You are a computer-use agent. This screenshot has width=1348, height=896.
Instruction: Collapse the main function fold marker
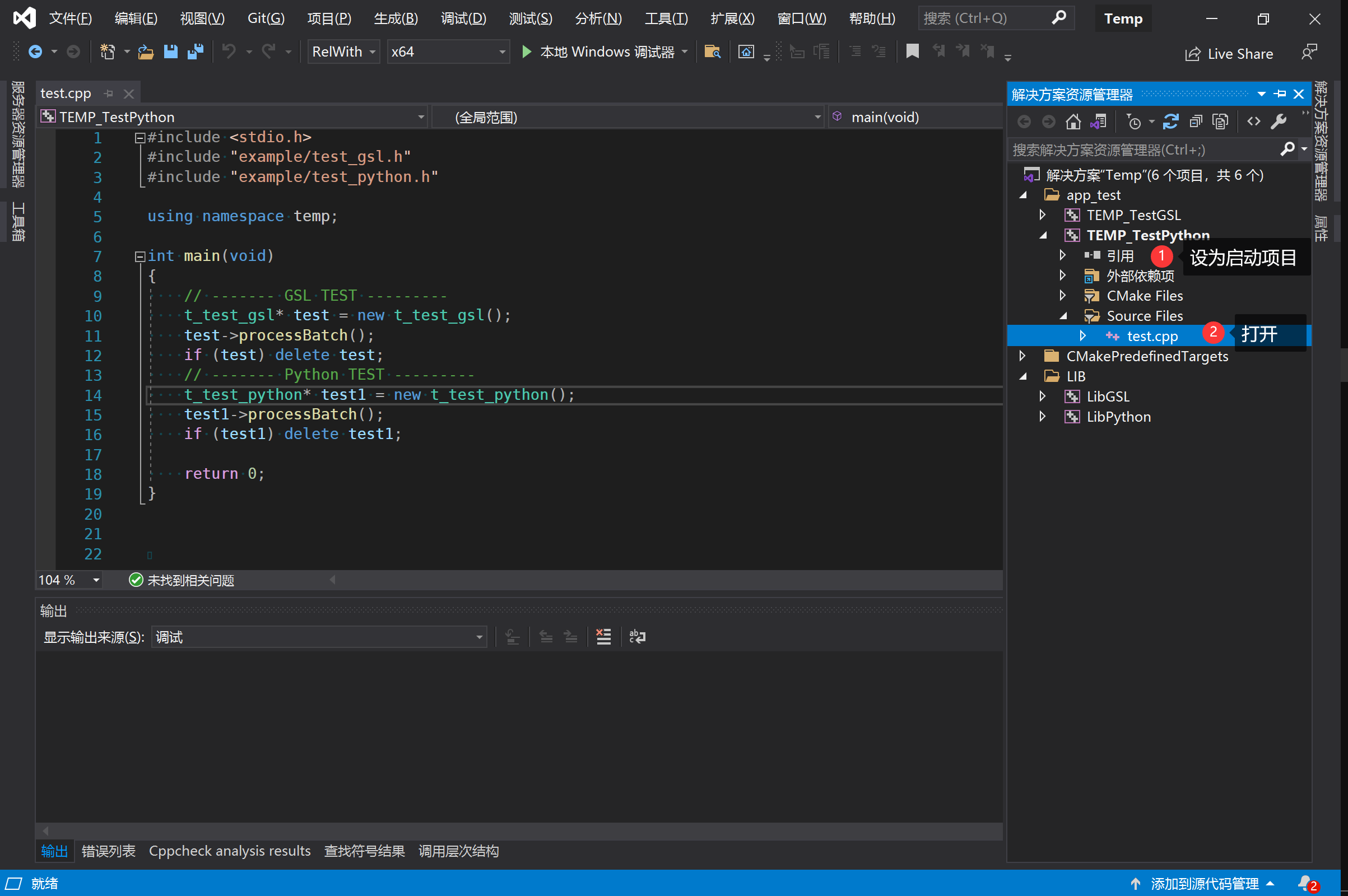140,256
